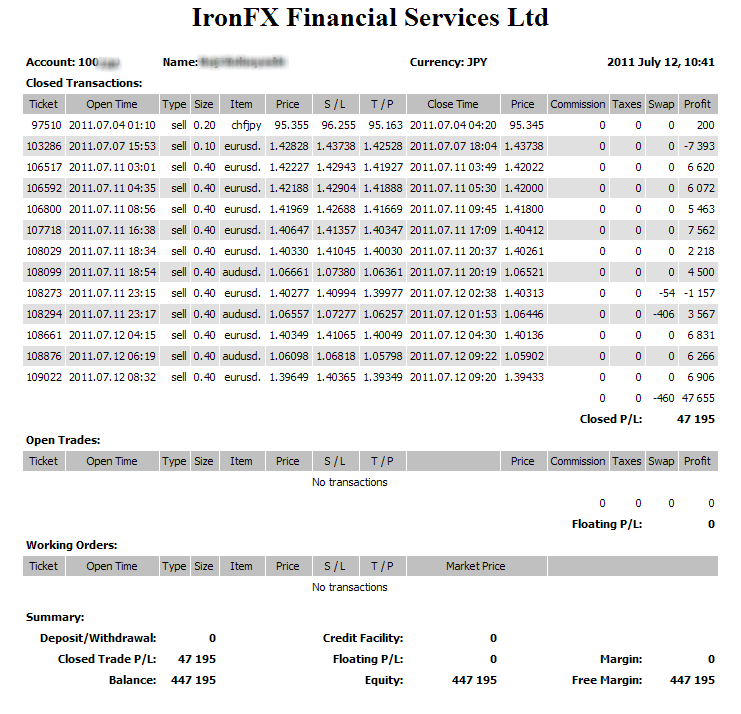741x714 pixels.
Task: Click the Open Trades heading
Action: click(x=63, y=440)
